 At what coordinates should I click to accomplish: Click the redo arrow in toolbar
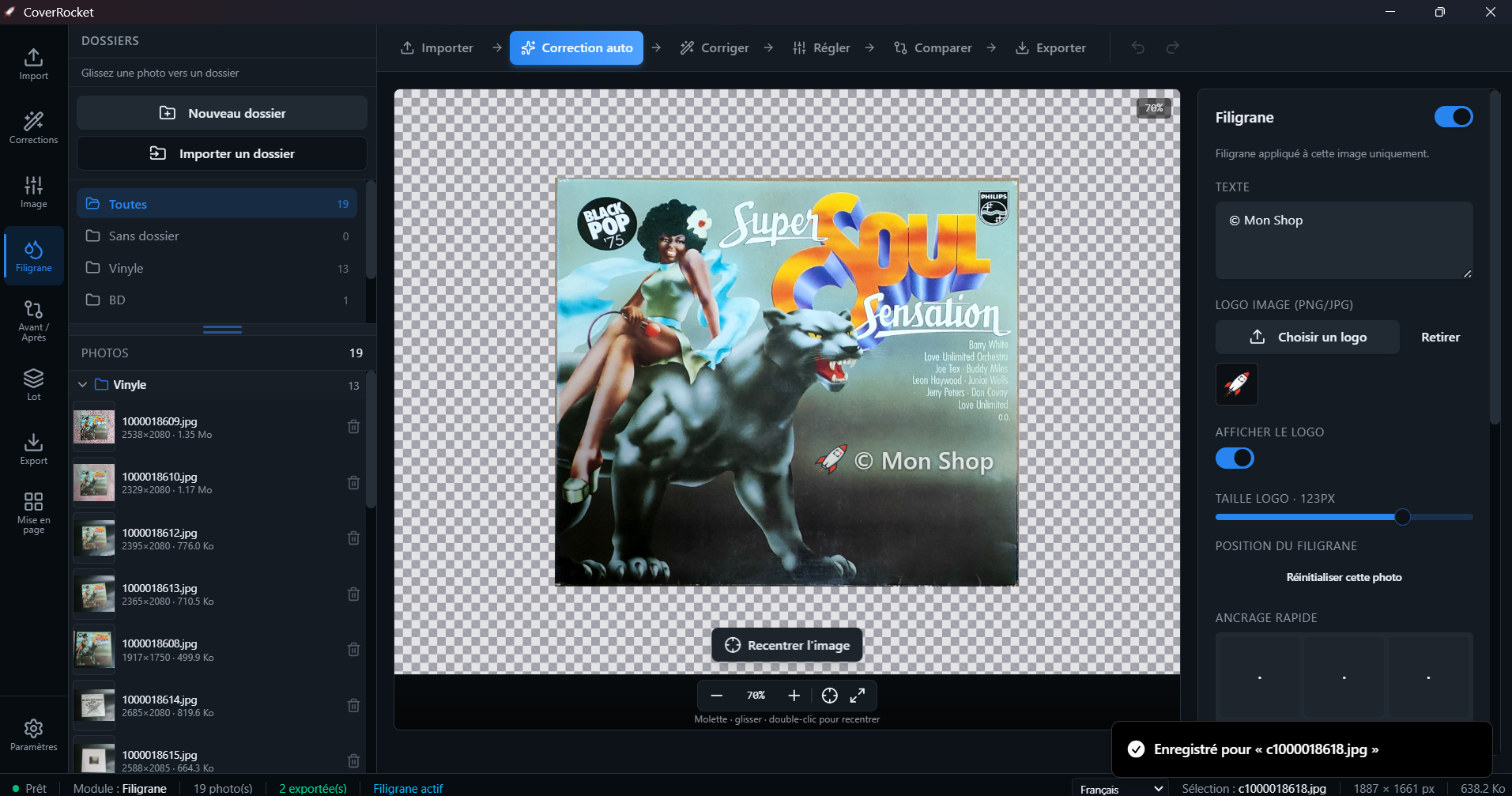[x=1173, y=47]
